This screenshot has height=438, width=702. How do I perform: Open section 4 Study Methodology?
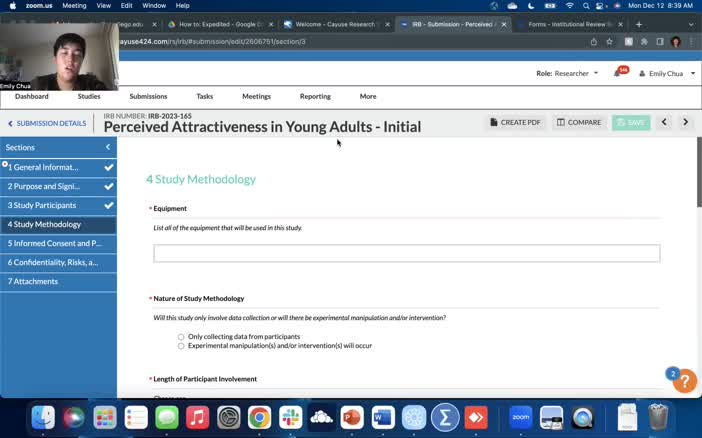(x=58, y=224)
